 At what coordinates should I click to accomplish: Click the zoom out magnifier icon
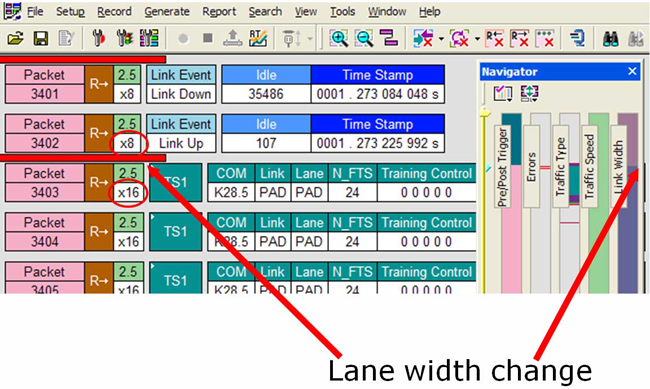point(364,39)
